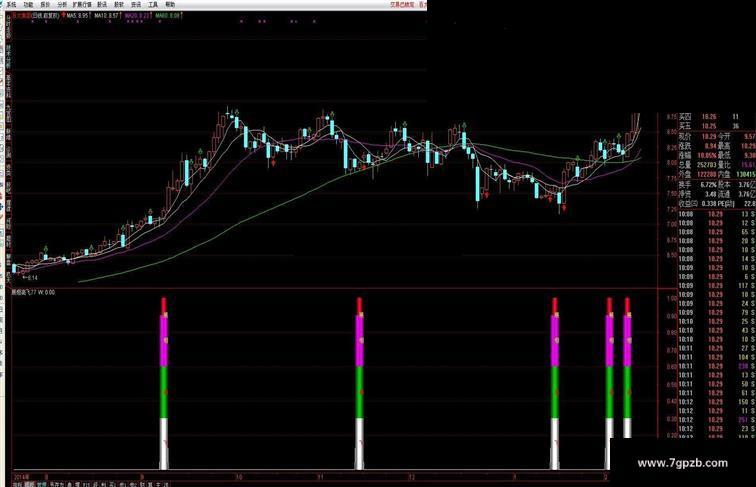
Task: Click the 6.14 lowest price marker
Action: click(x=29, y=278)
